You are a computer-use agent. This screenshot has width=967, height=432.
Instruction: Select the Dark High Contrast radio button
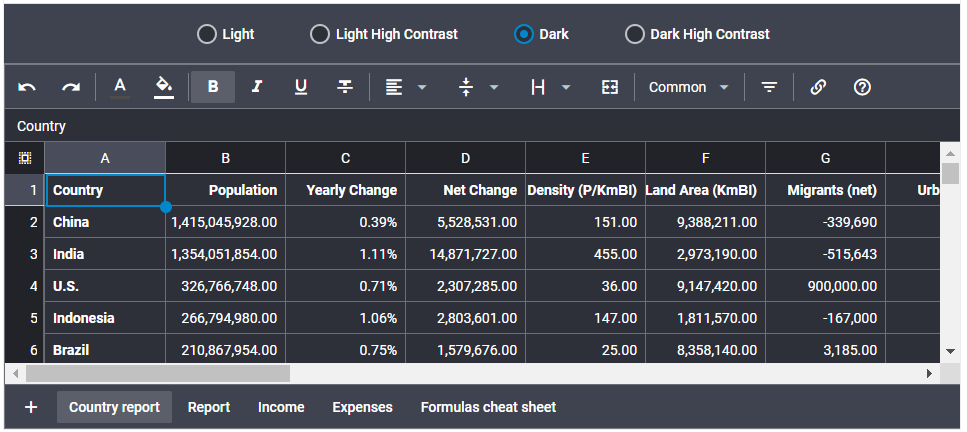[635, 35]
